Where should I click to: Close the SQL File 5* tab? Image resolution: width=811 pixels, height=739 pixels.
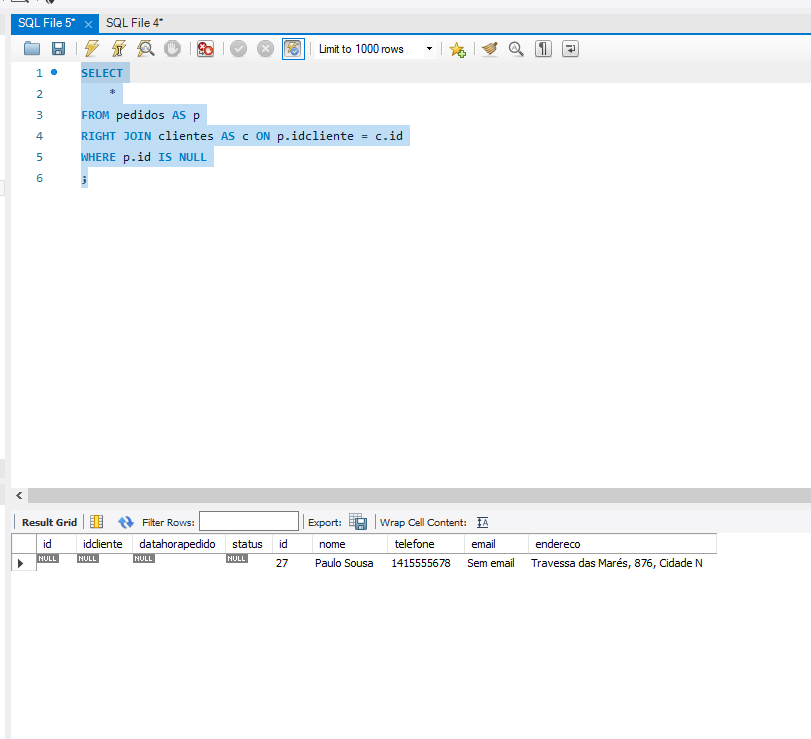[88, 24]
